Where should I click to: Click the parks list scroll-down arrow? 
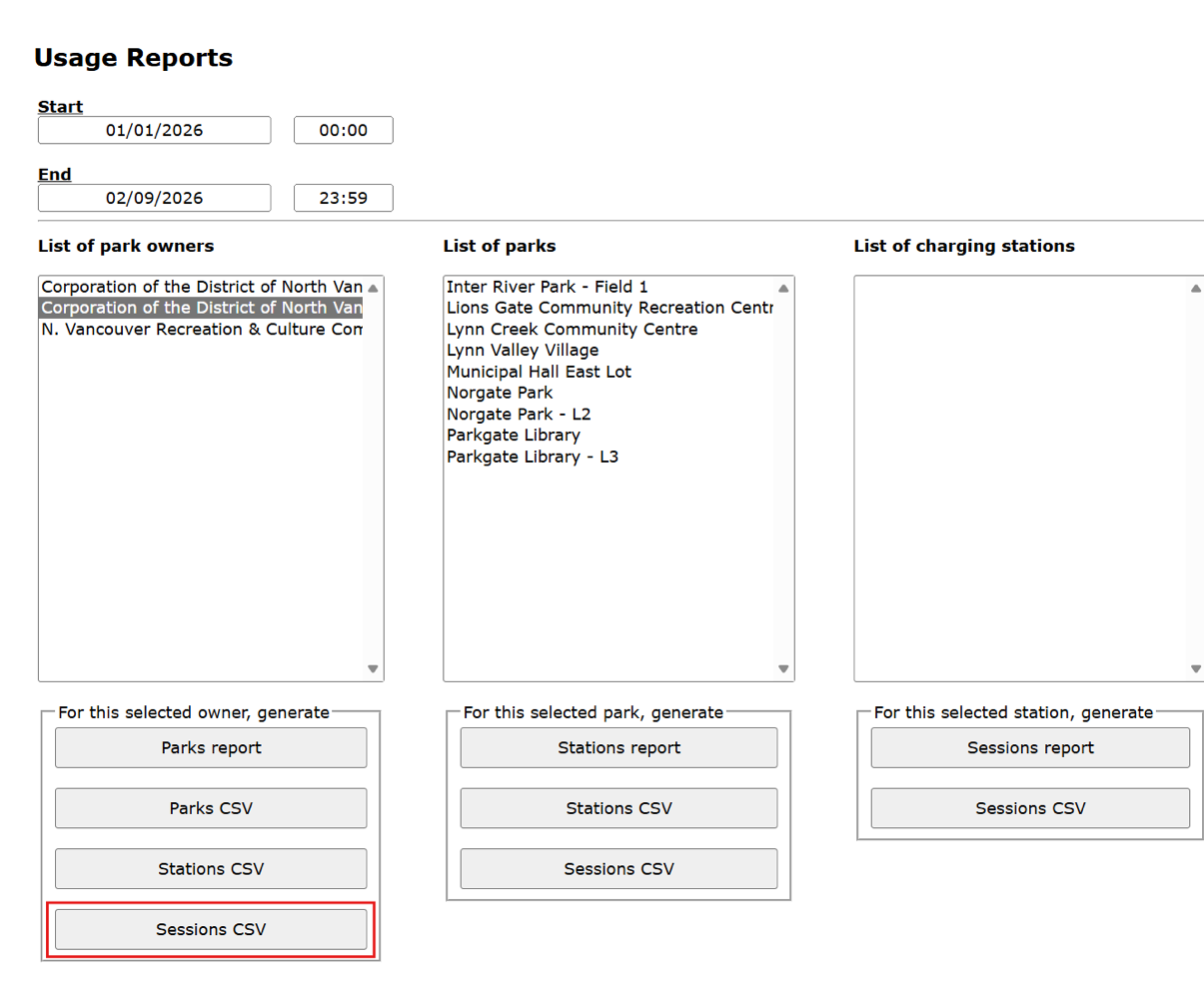(783, 668)
